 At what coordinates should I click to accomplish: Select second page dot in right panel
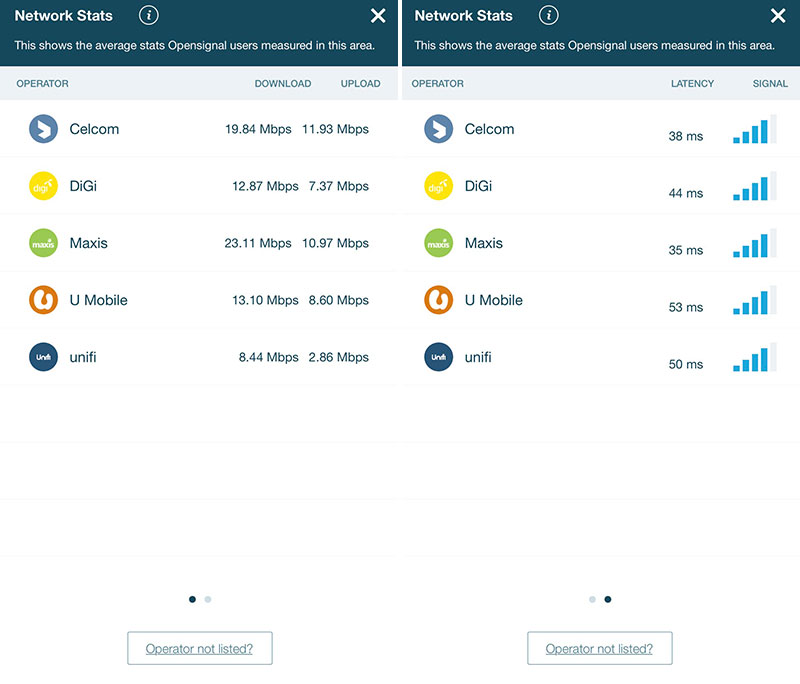point(608,599)
